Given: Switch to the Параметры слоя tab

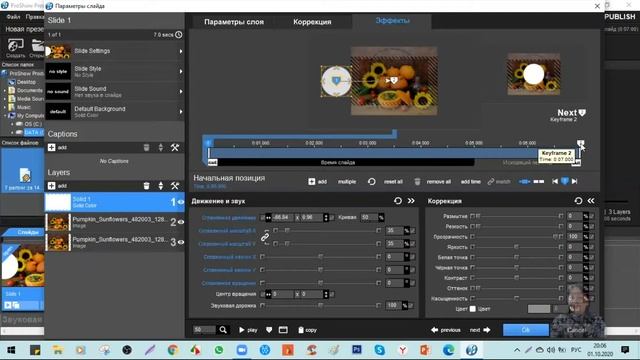Looking at the screenshot, I should (x=234, y=22).
